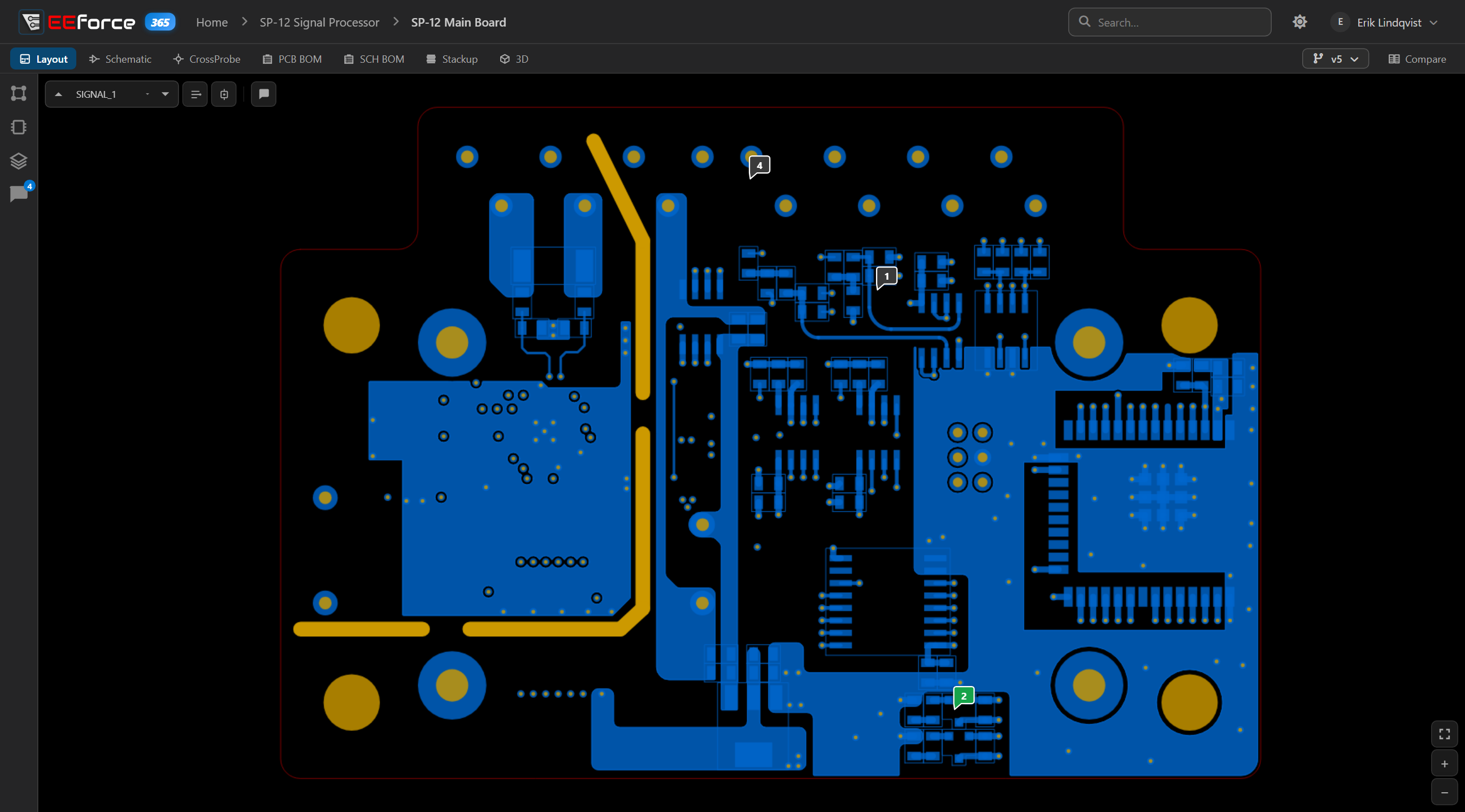Click the SP-12 Main Board breadcrumb
This screenshot has width=1465, height=812.
pyautogui.click(x=458, y=22)
